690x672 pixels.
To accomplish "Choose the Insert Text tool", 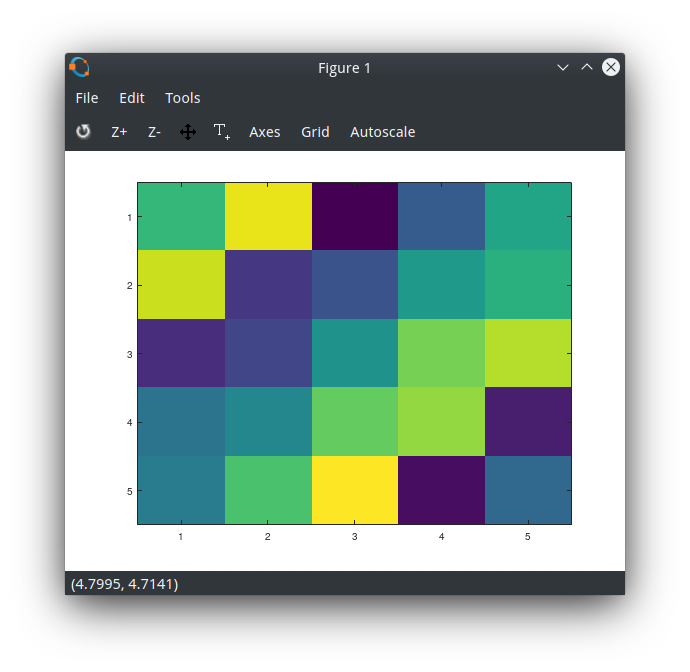I will pos(222,132).
